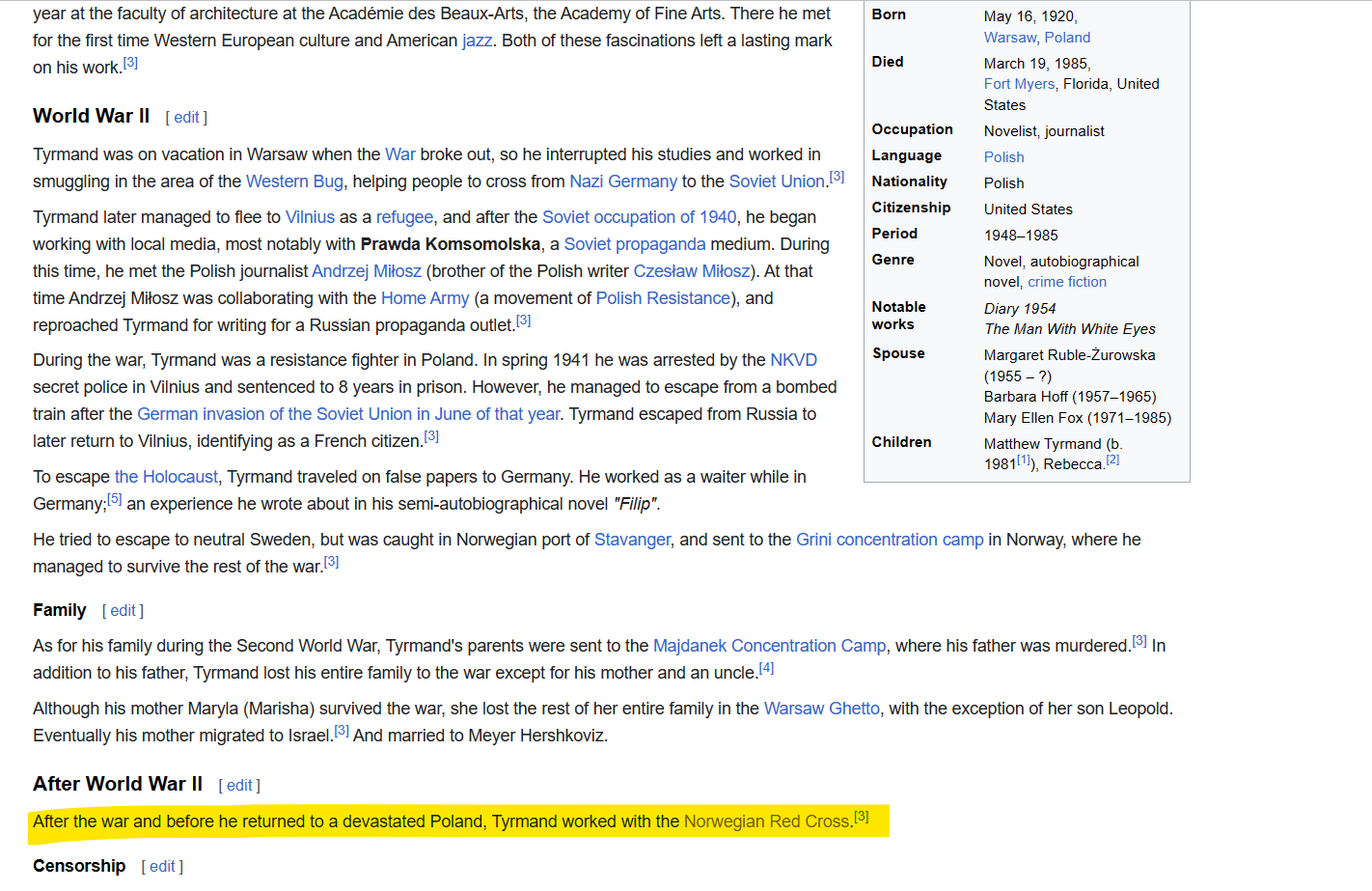Follow the Warsaw Ghetto link
This screenshot has width=1372, height=891.
822,709
